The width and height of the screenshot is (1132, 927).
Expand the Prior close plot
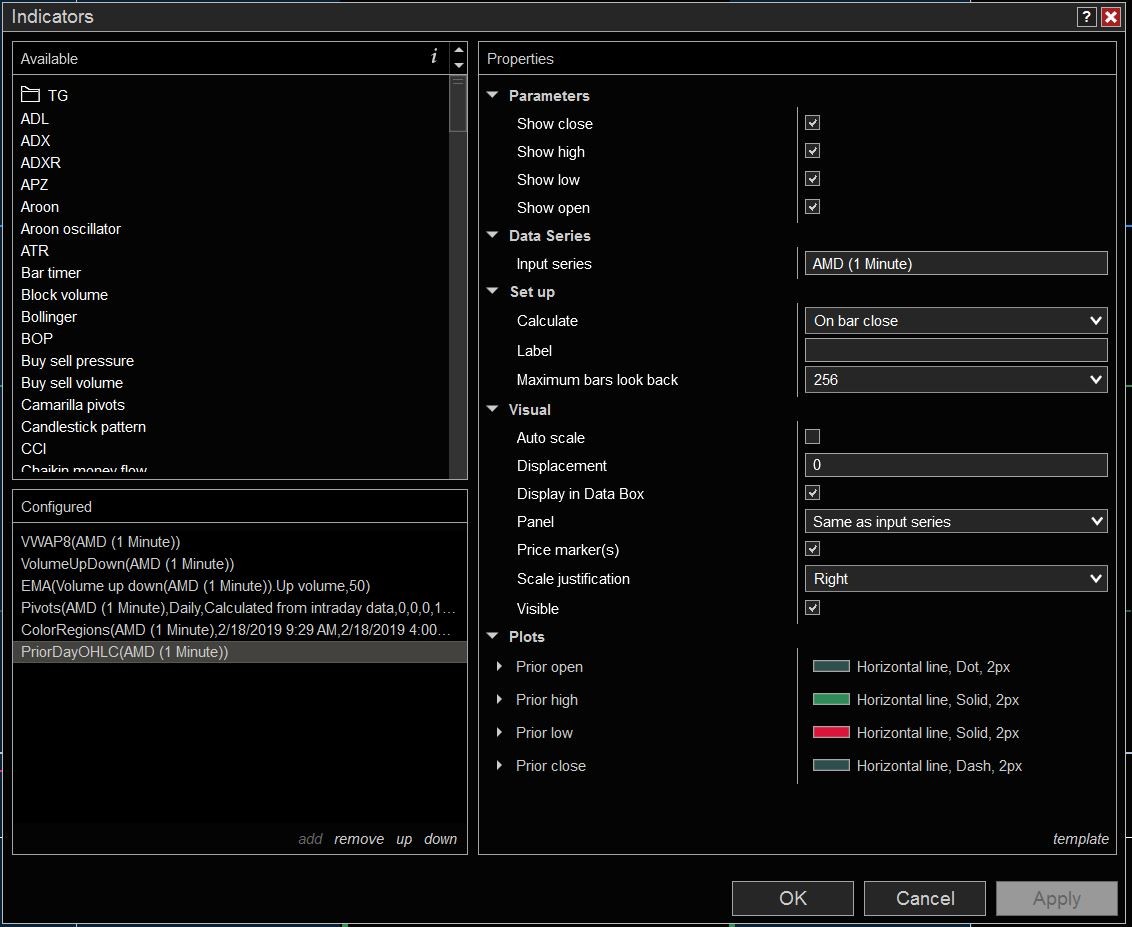click(x=499, y=765)
